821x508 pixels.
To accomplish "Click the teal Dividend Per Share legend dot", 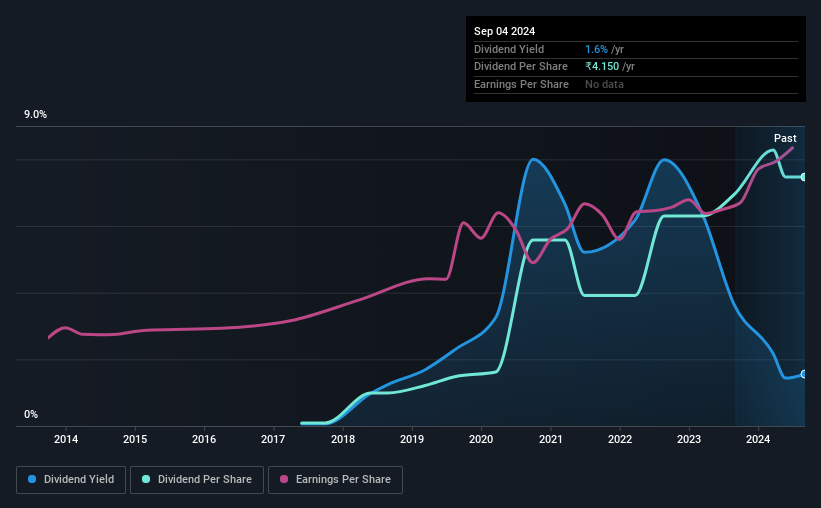I will [x=146, y=479].
